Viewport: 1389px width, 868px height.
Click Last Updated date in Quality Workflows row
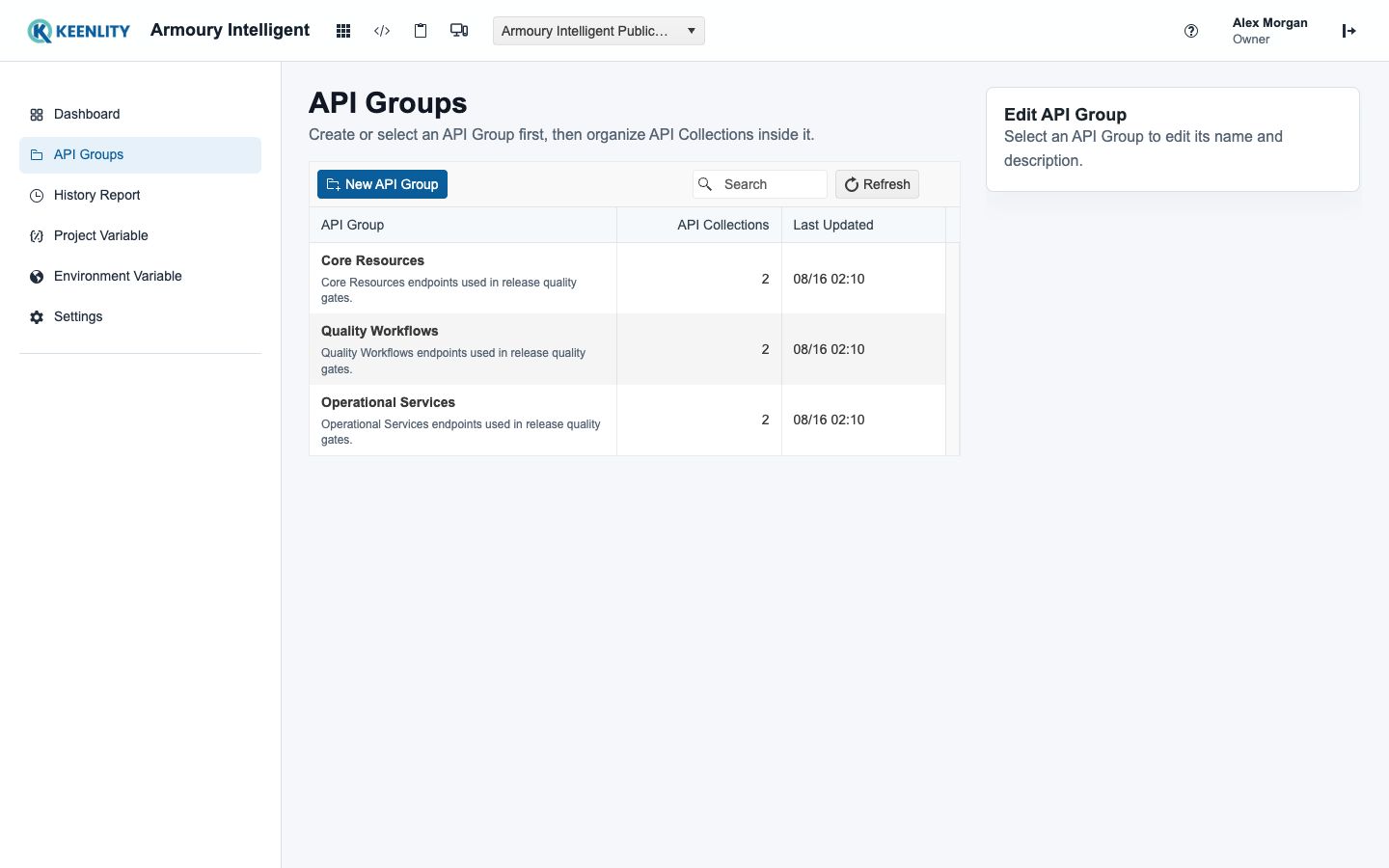[x=829, y=349]
